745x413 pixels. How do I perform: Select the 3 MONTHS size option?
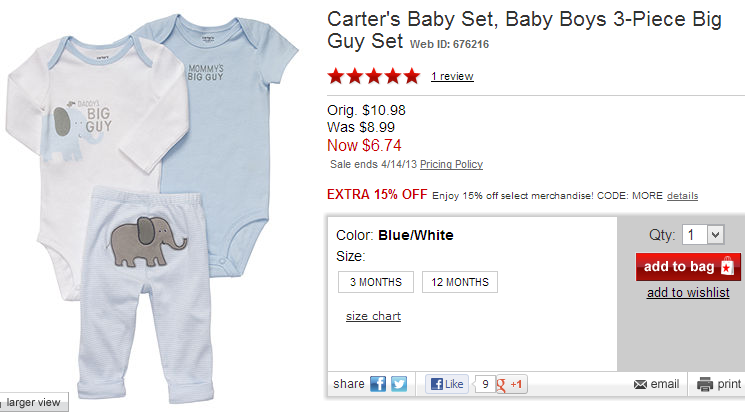[x=375, y=282]
